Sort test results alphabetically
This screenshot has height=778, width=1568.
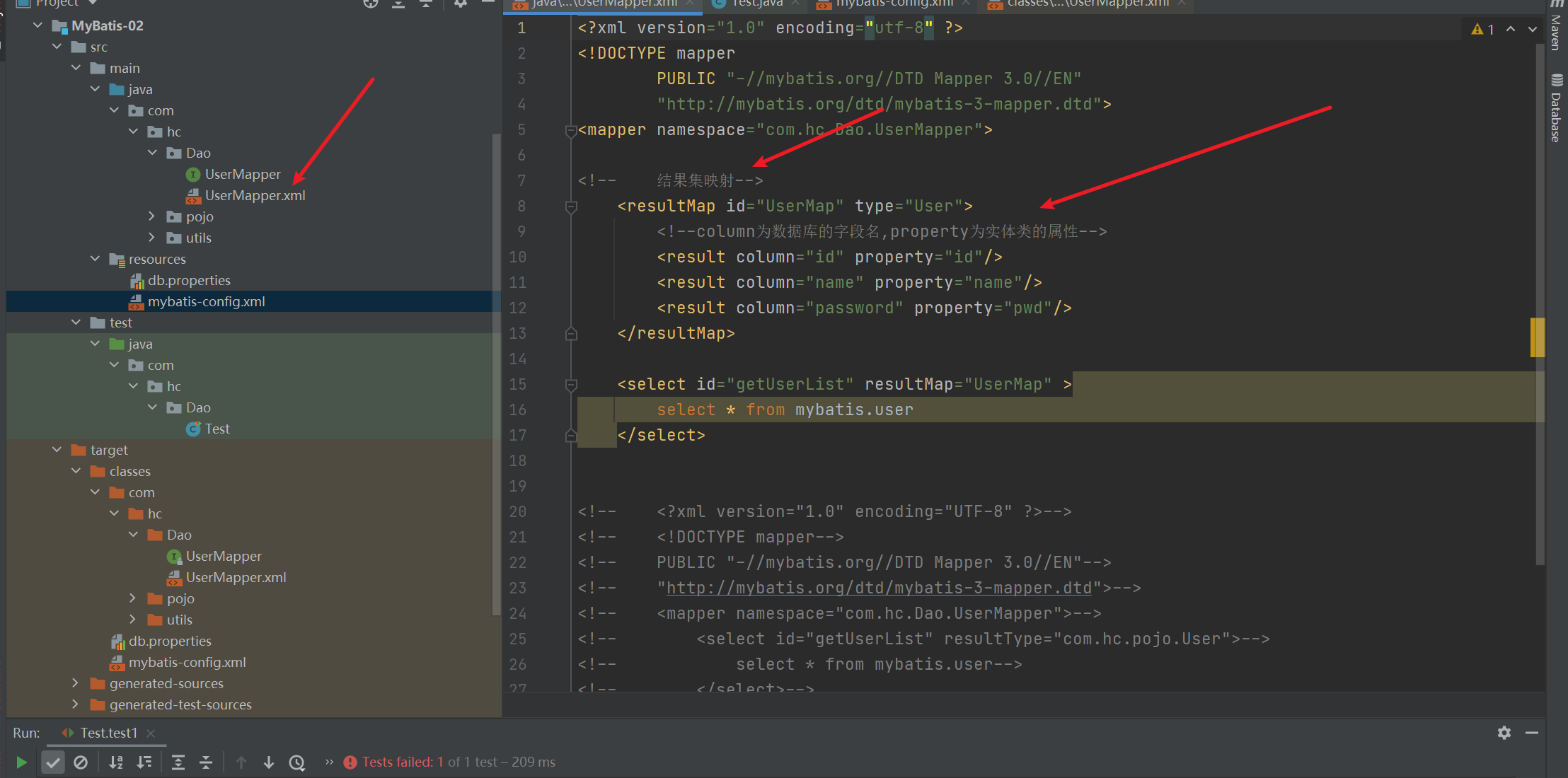pyautogui.click(x=116, y=762)
